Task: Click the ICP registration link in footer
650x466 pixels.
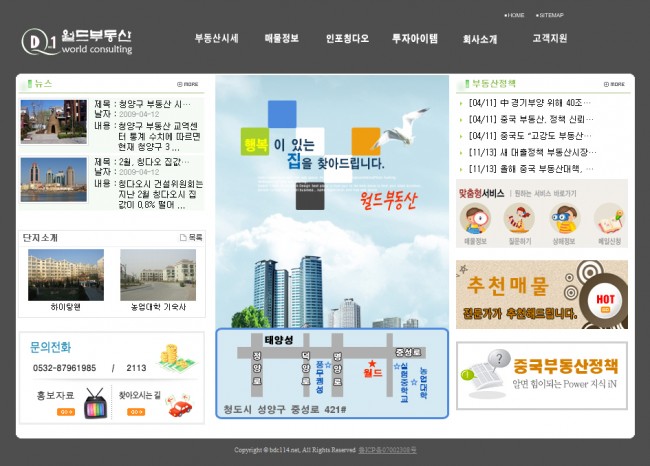Action: (x=387, y=450)
